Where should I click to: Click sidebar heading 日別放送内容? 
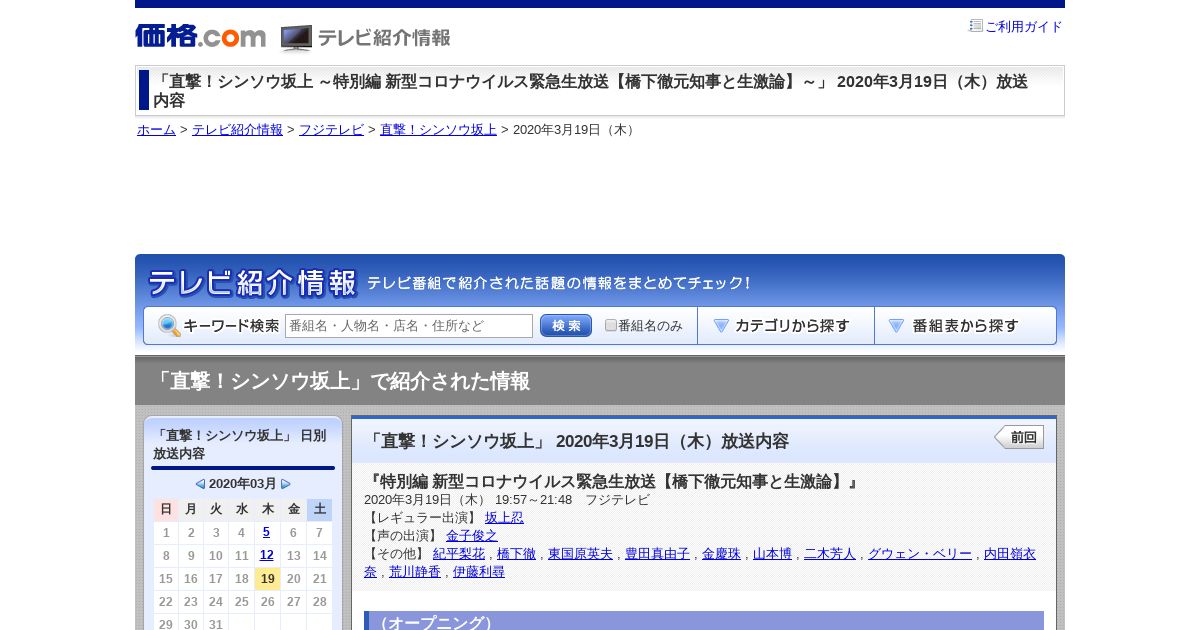239,445
